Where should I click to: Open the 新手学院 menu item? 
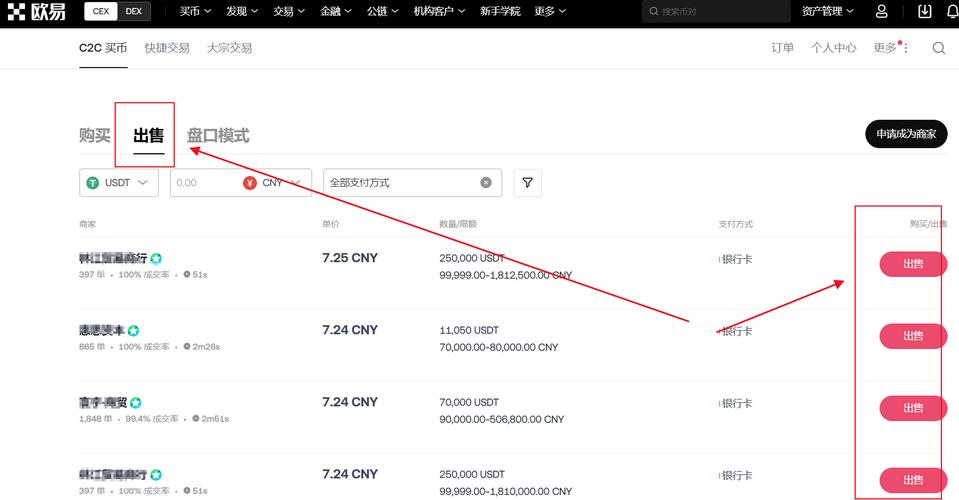click(500, 12)
